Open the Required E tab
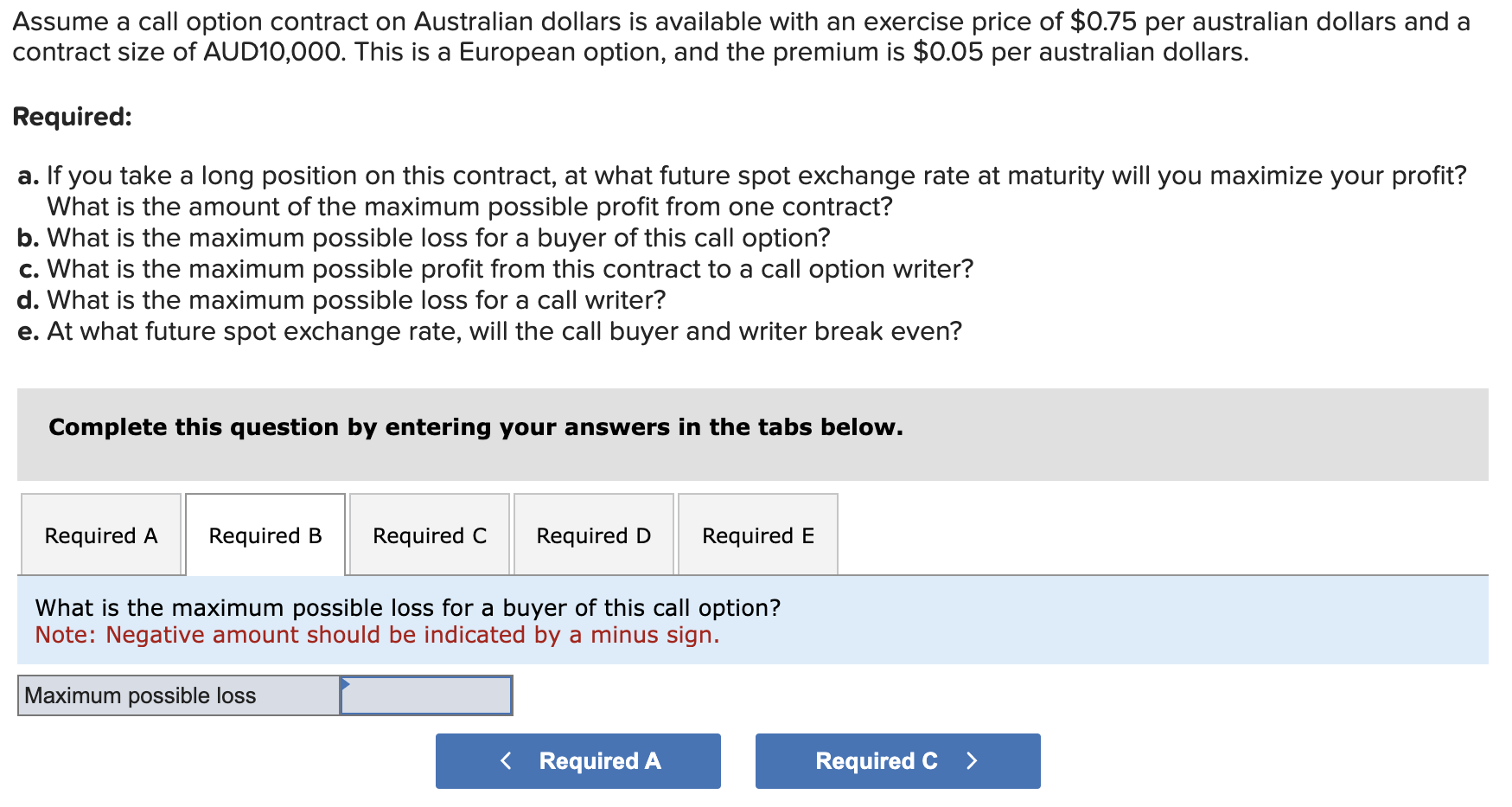This screenshot has height=807, width=1512. pos(757,535)
